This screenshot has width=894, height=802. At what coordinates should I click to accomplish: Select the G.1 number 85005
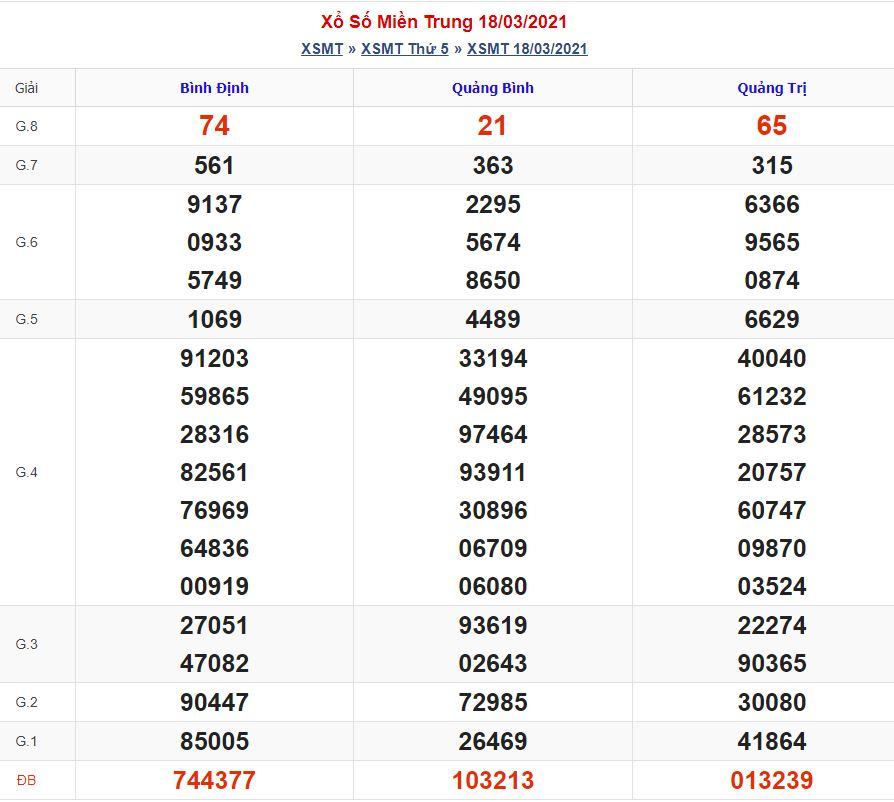214,741
